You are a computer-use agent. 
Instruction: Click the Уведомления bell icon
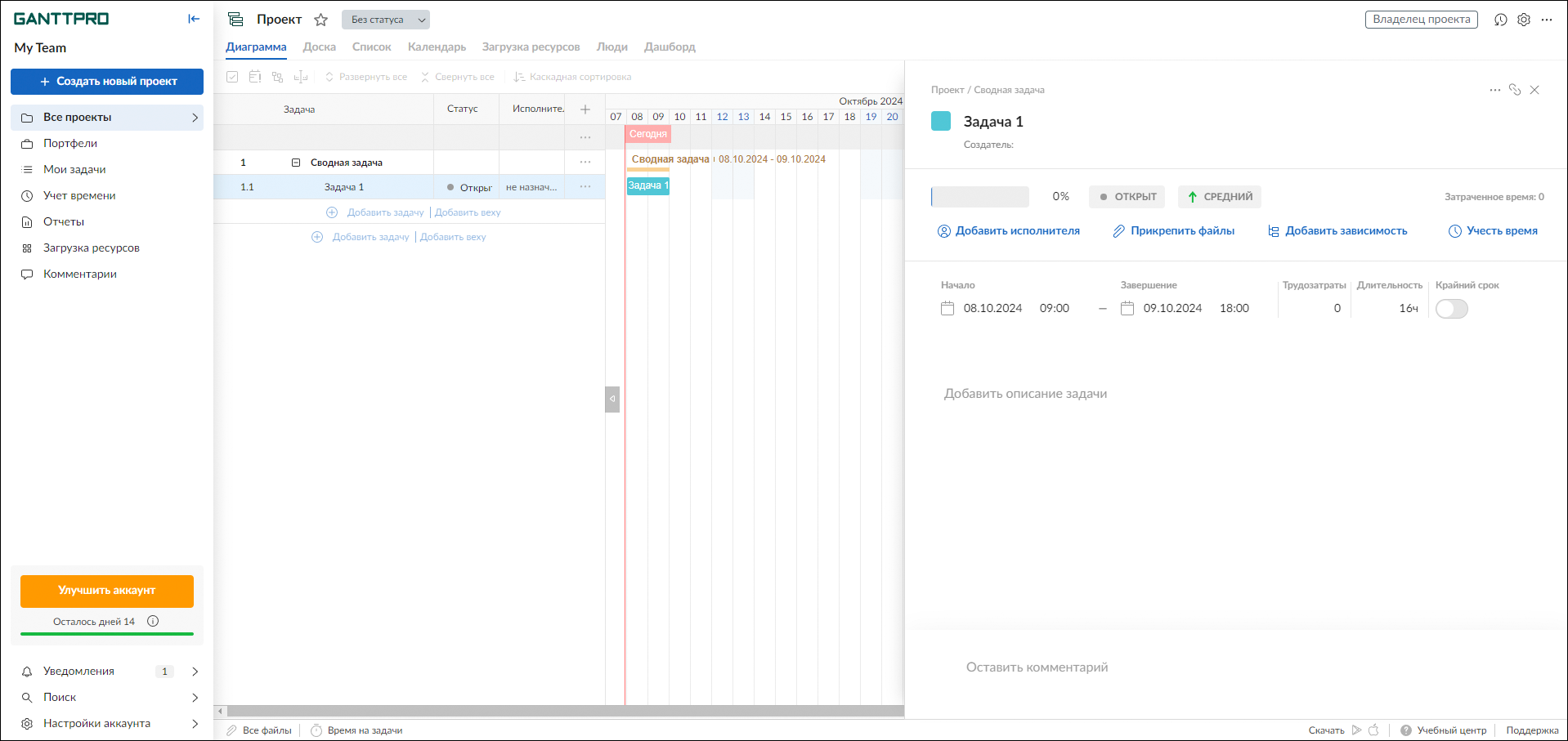point(27,672)
